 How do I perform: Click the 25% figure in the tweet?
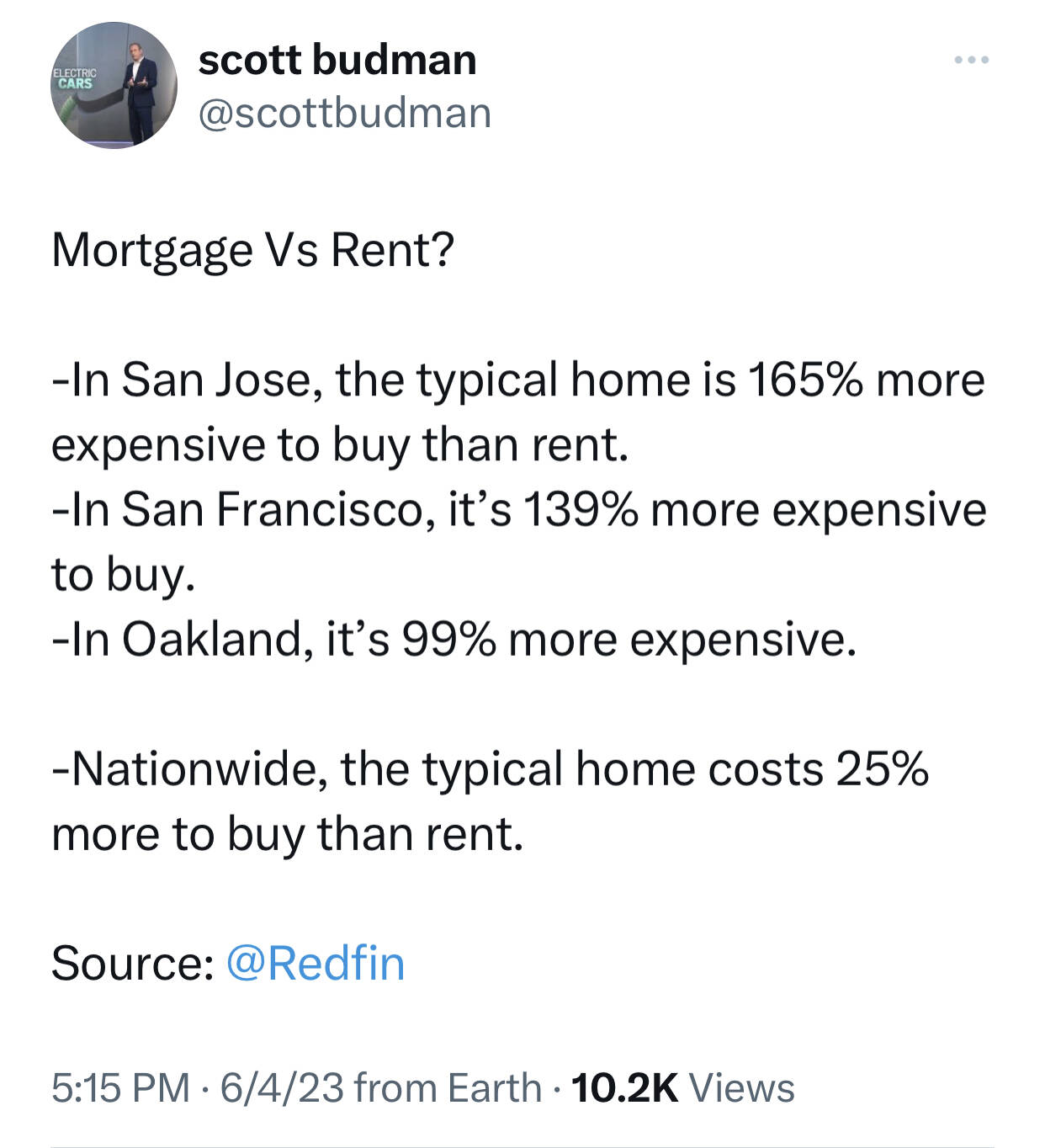tap(883, 769)
